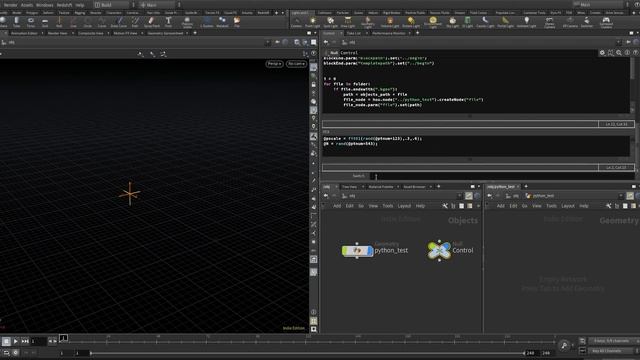
Task: Open viewer pane options arrow
Action: pyautogui.click(x=315, y=33)
